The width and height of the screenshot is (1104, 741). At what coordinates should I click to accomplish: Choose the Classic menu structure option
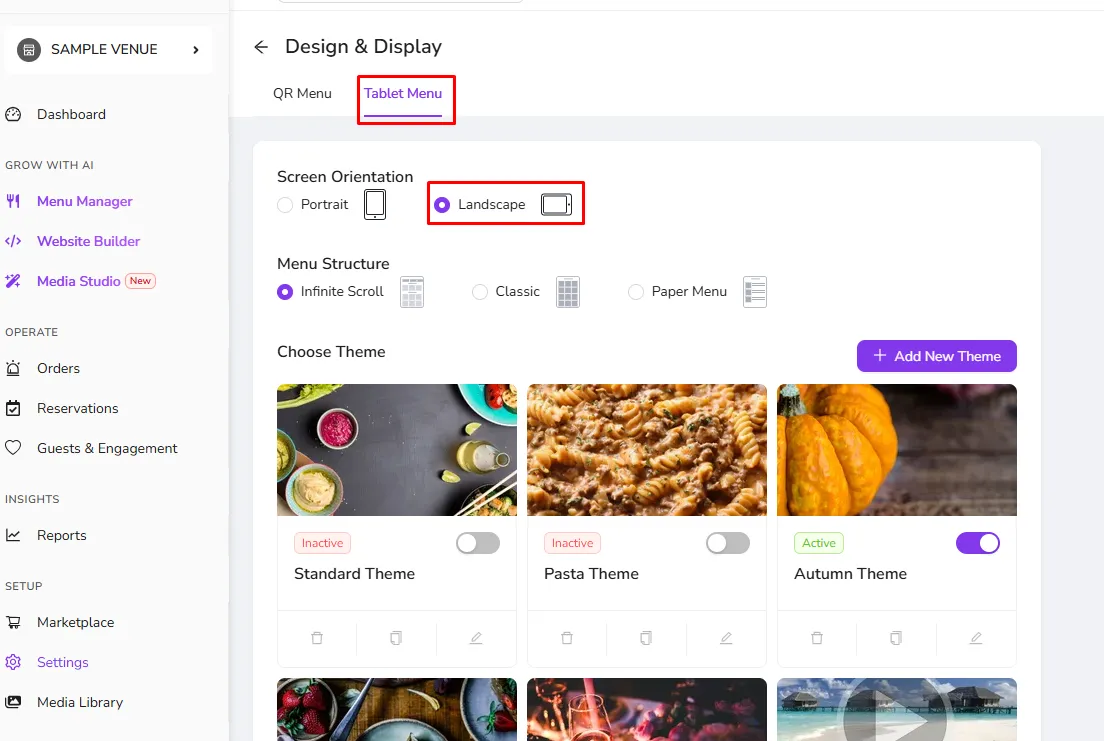click(x=480, y=292)
